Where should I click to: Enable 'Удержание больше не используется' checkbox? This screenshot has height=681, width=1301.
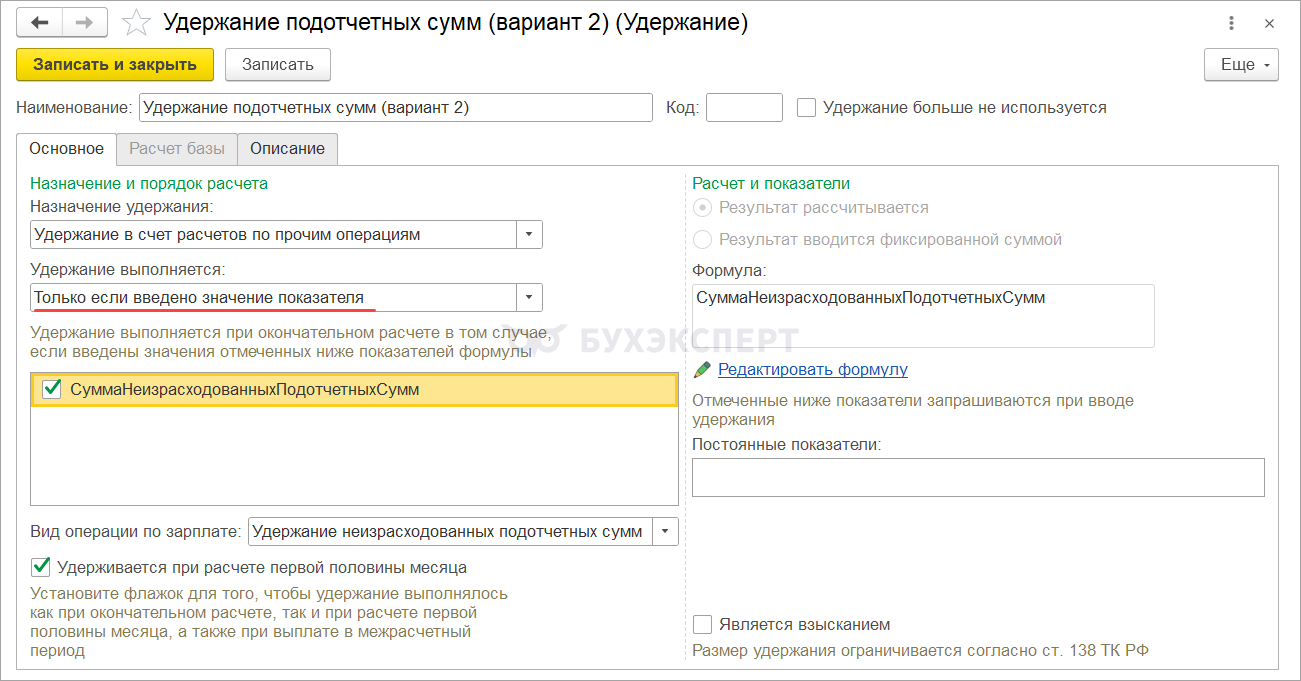(x=807, y=107)
